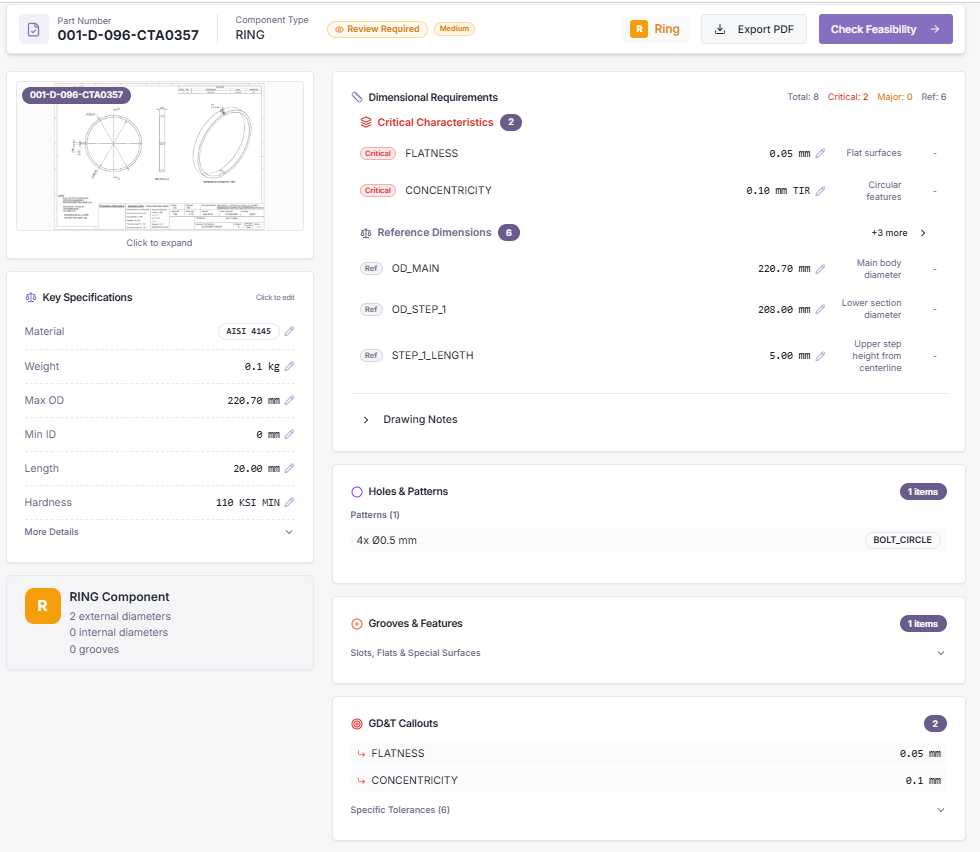980x852 pixels.
Task: Click the pencil icon for Max OD
Action: click(290, 400)
